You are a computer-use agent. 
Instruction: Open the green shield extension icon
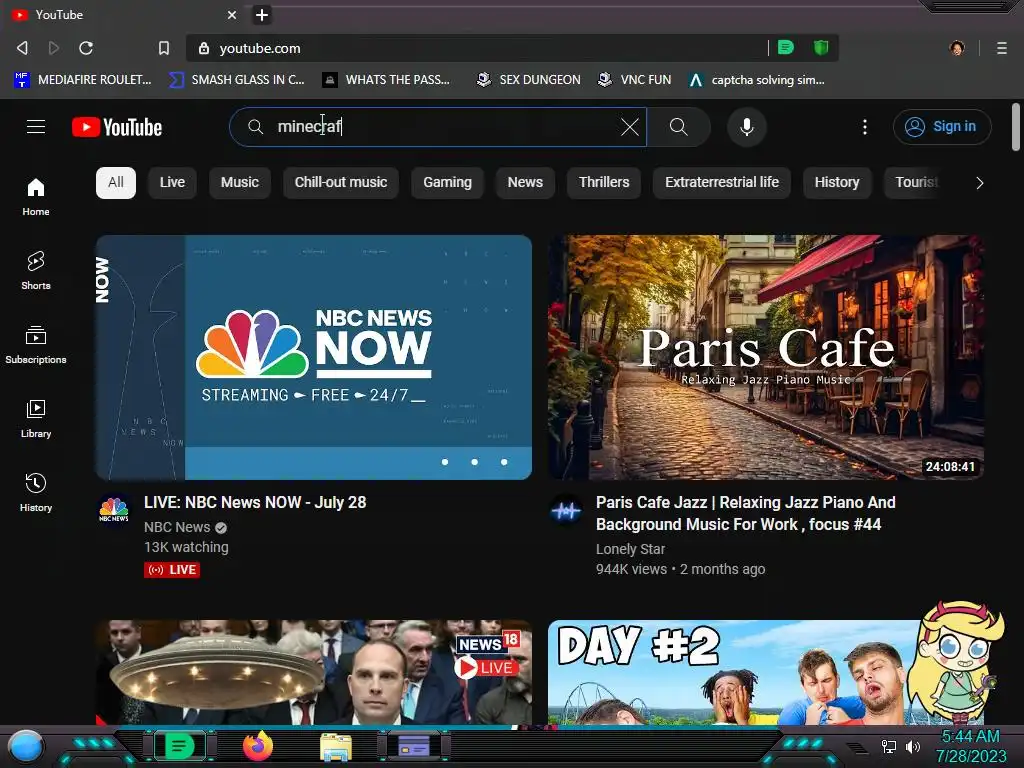coord(821,47)
